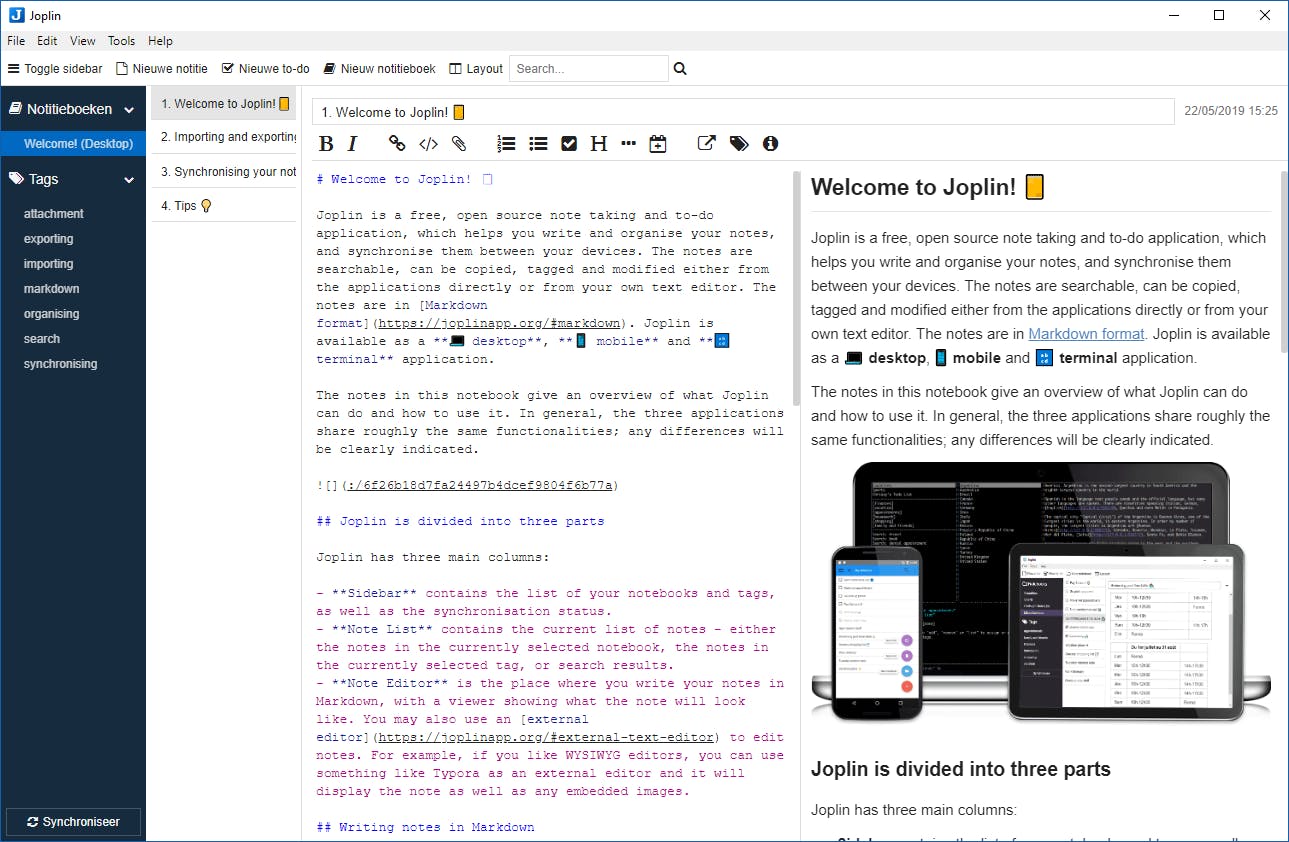The image size is (1289, 842).
Task: Toggle the sidebar from the toolbar
Action: pos(55,69)
